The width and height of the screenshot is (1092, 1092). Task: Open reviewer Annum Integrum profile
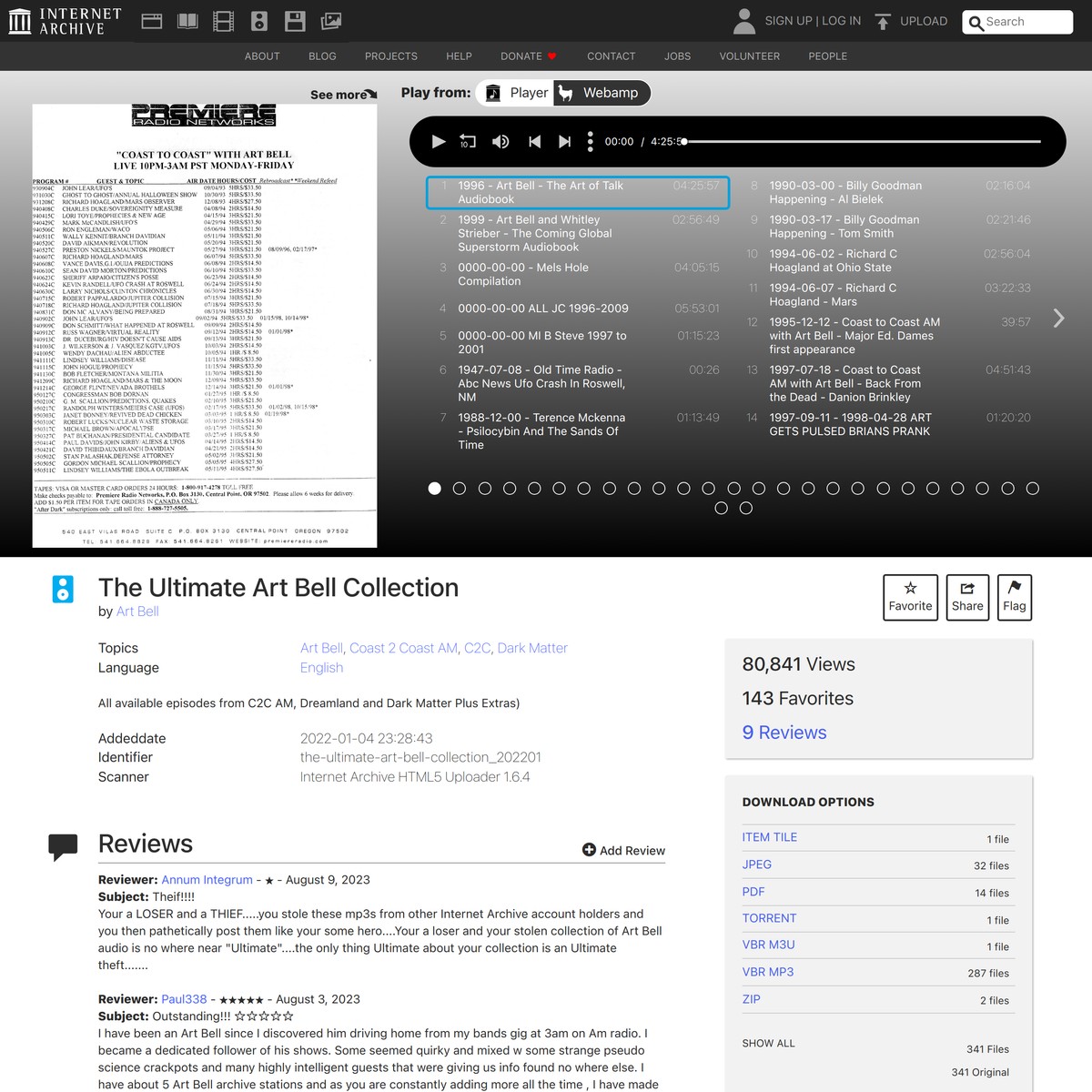coord(207,880)
